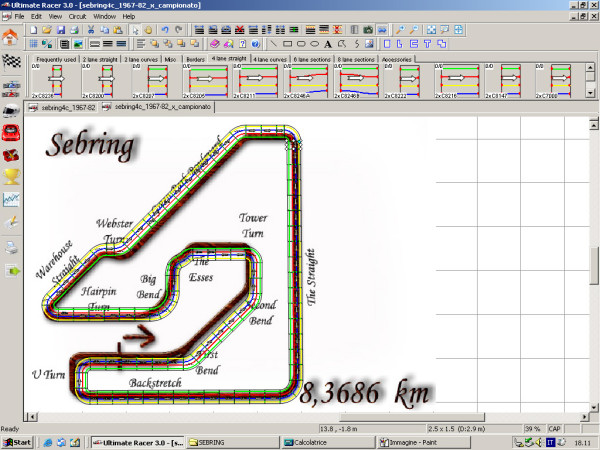Click the printer icon in sidebar
Screen dimensions: 600x450
(x=12, y=246)
